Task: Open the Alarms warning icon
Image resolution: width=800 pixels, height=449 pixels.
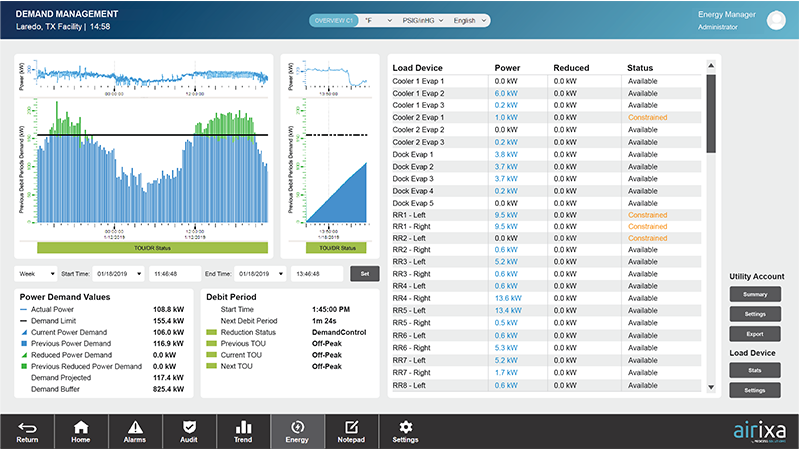Action: tap(135, 428)
